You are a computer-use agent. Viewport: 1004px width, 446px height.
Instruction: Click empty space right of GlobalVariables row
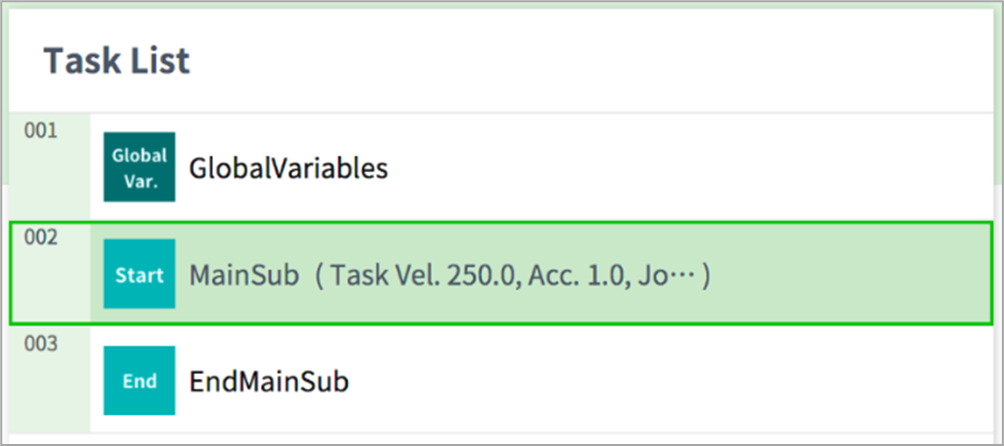pyautogui.click(x=700, y=168)
